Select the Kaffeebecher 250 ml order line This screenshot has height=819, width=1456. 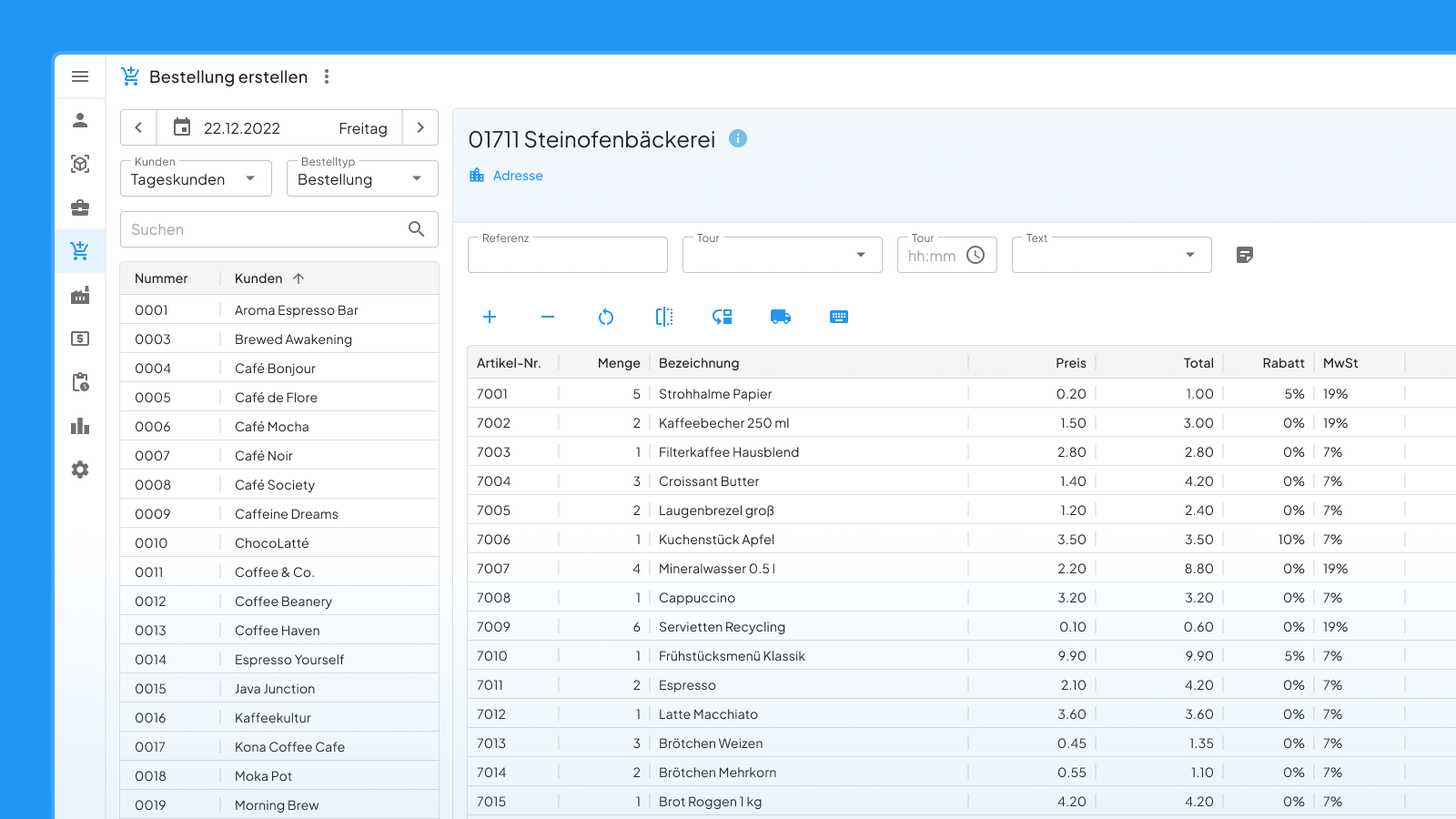click(x=962, y=423)
